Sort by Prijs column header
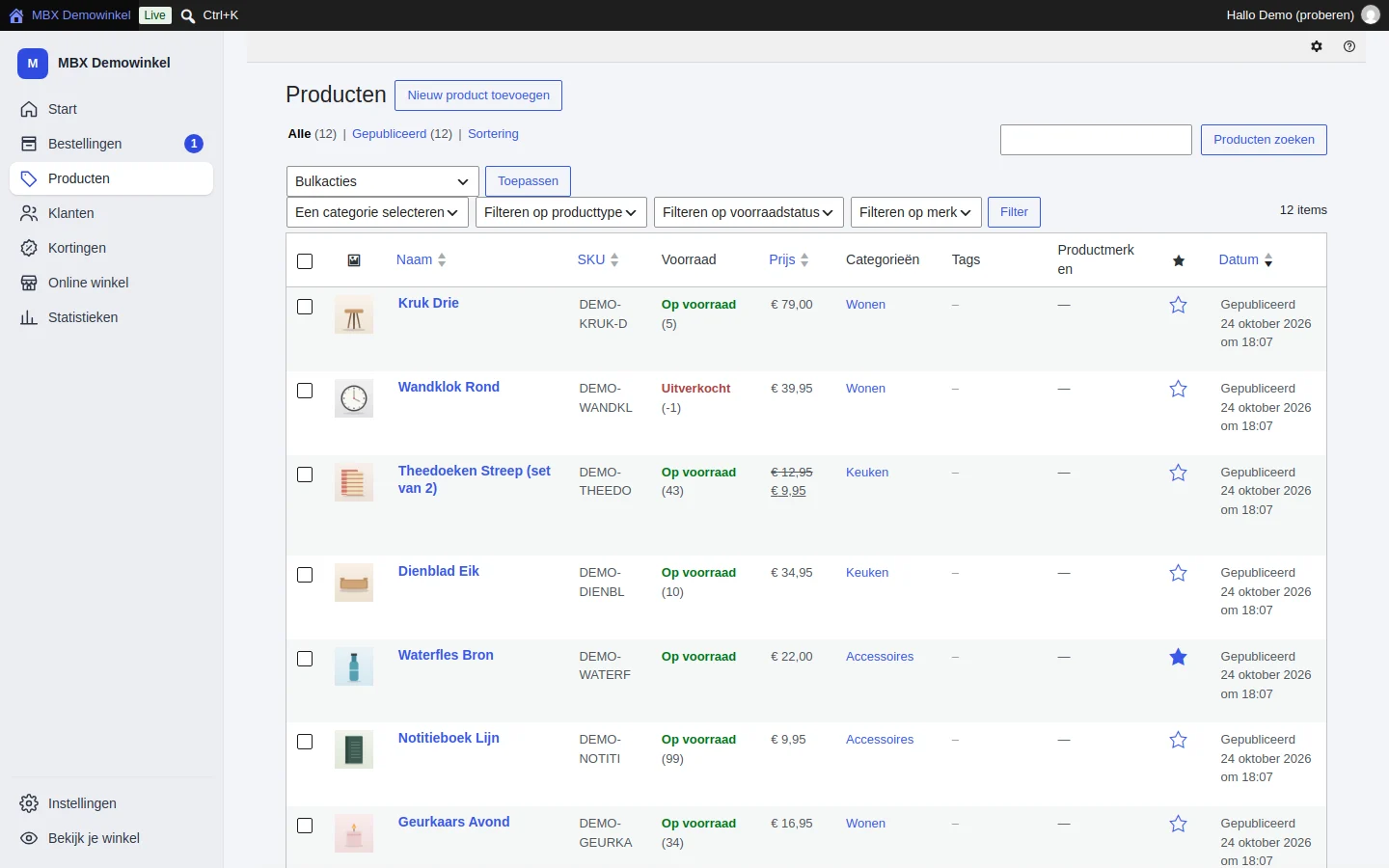This screenshot has width=1389, height=868. pyautogui.click(x=789, y=260)
